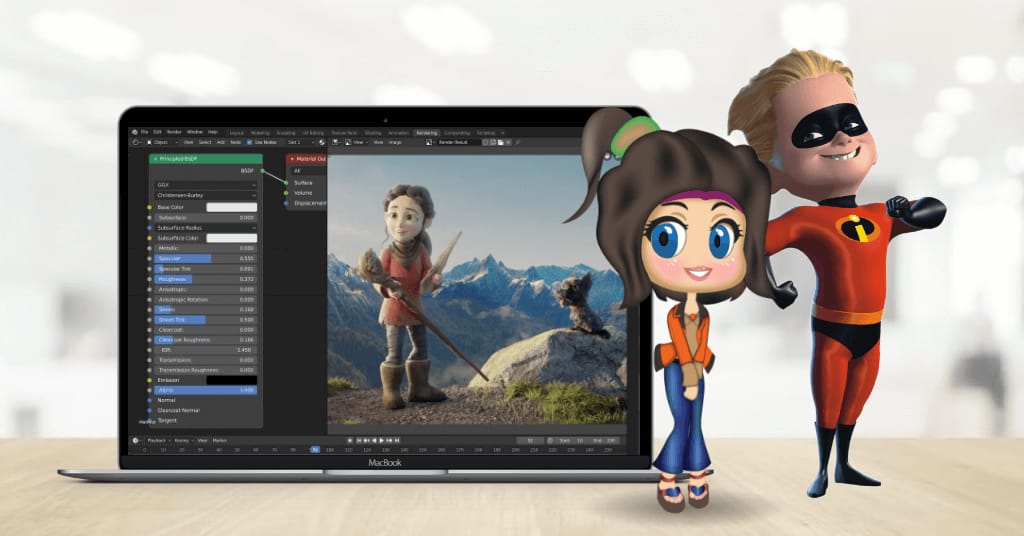Click the auto-keying record button in timeline
Image resolution: width=1024 pixels, height=536 pixels.
coord(349,440)
